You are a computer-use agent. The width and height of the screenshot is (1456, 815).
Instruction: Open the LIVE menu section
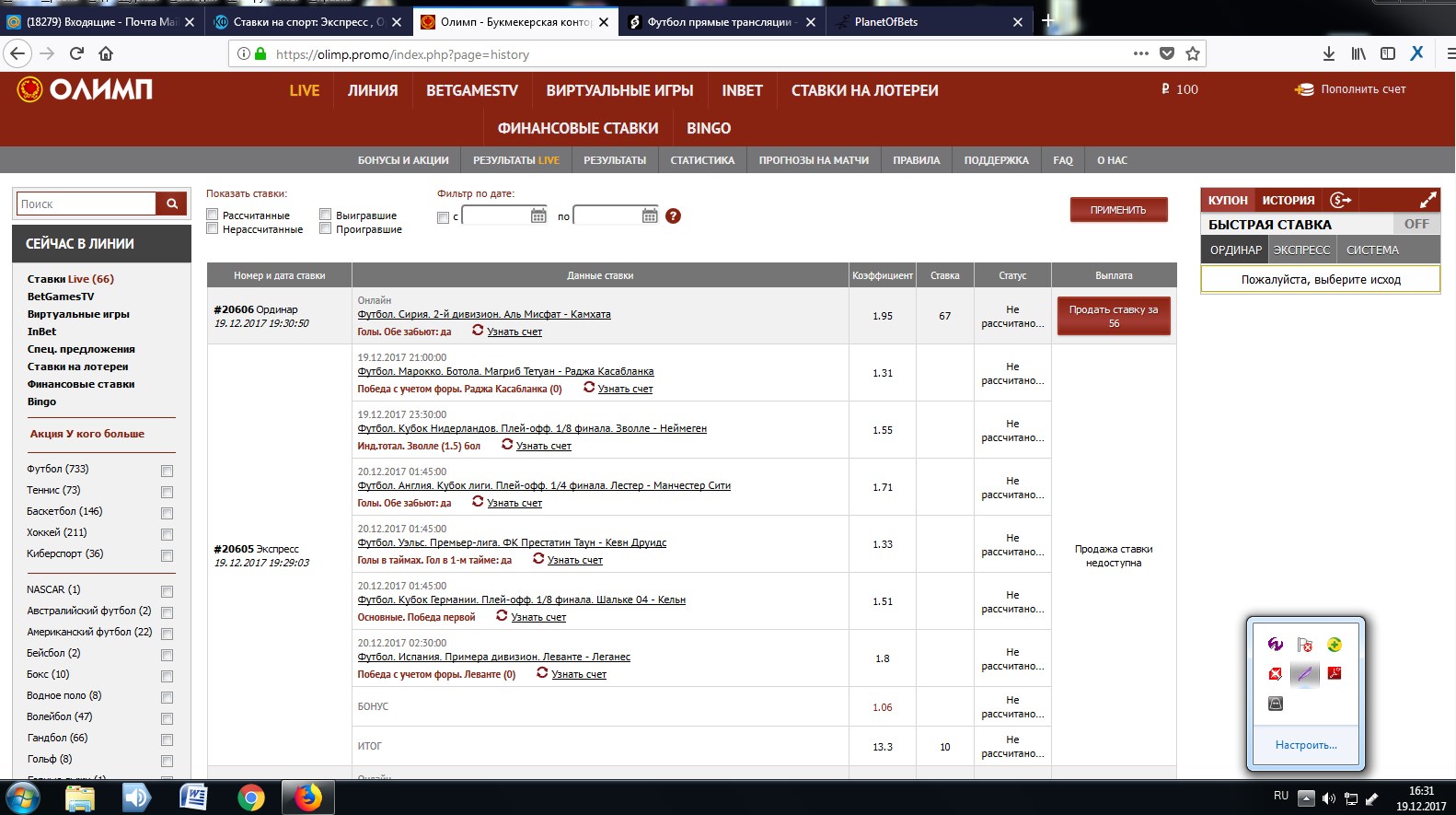pos(305,90)
